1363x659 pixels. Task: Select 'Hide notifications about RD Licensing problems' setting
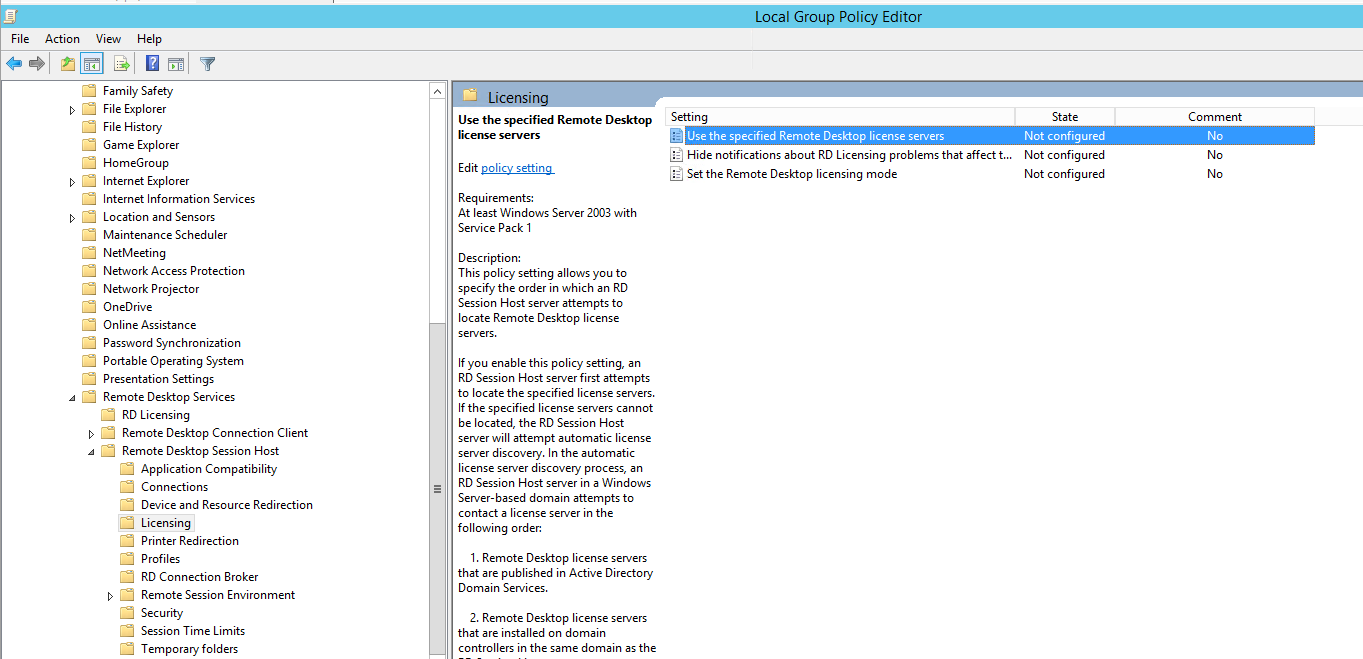(849, 155)
